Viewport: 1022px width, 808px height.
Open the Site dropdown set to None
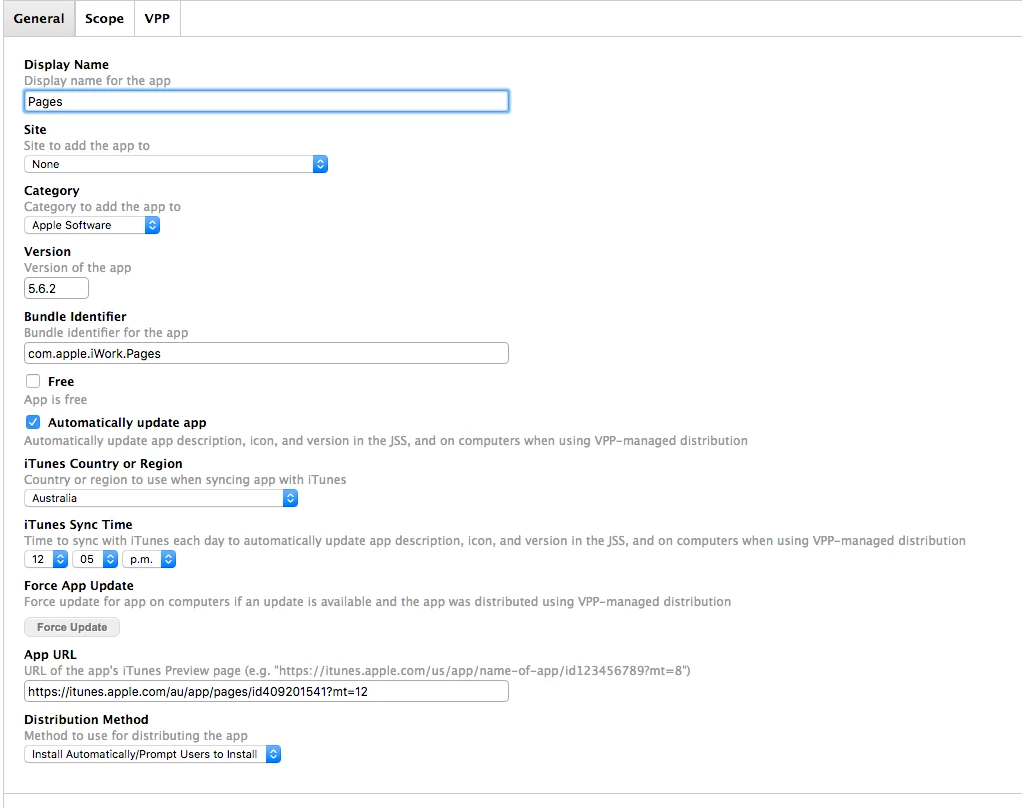(176, 164)
